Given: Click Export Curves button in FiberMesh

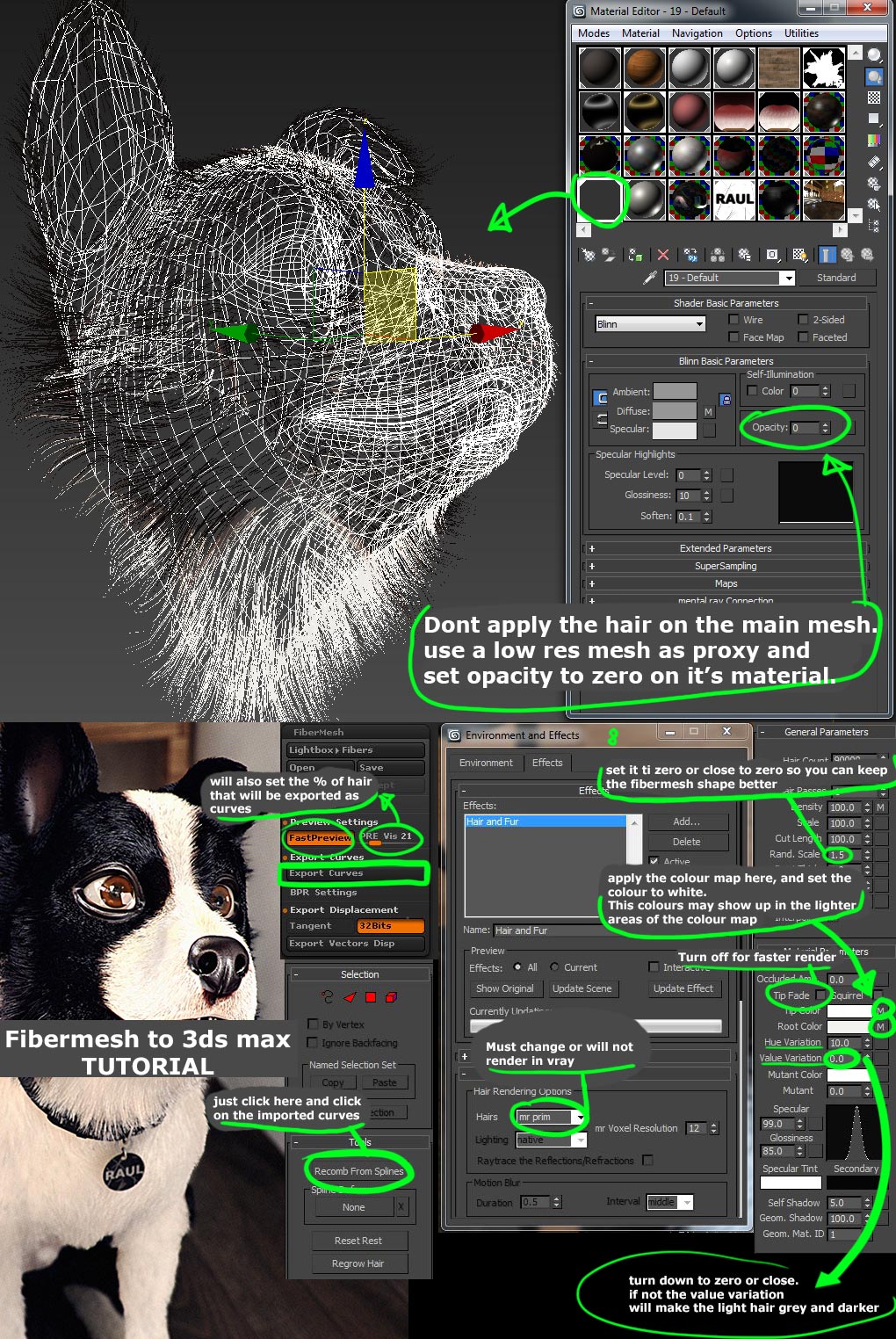Looking at the screenshot, I should pos(355,873).
